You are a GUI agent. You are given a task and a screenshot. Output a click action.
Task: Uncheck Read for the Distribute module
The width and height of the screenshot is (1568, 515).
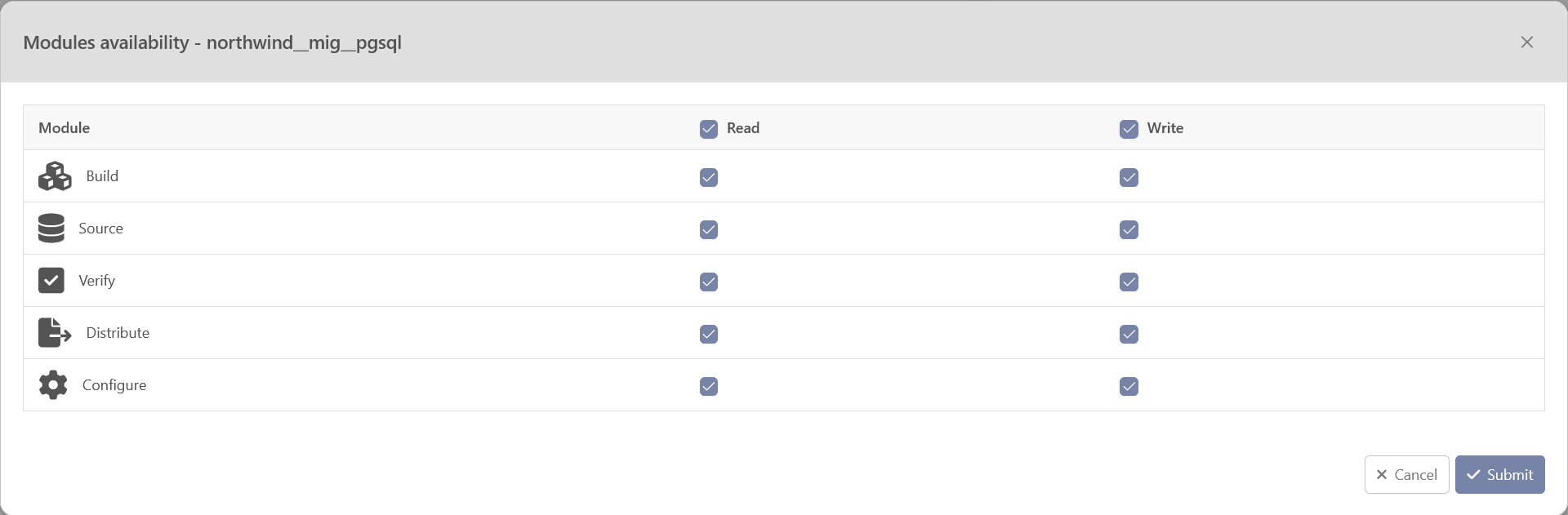709,335
